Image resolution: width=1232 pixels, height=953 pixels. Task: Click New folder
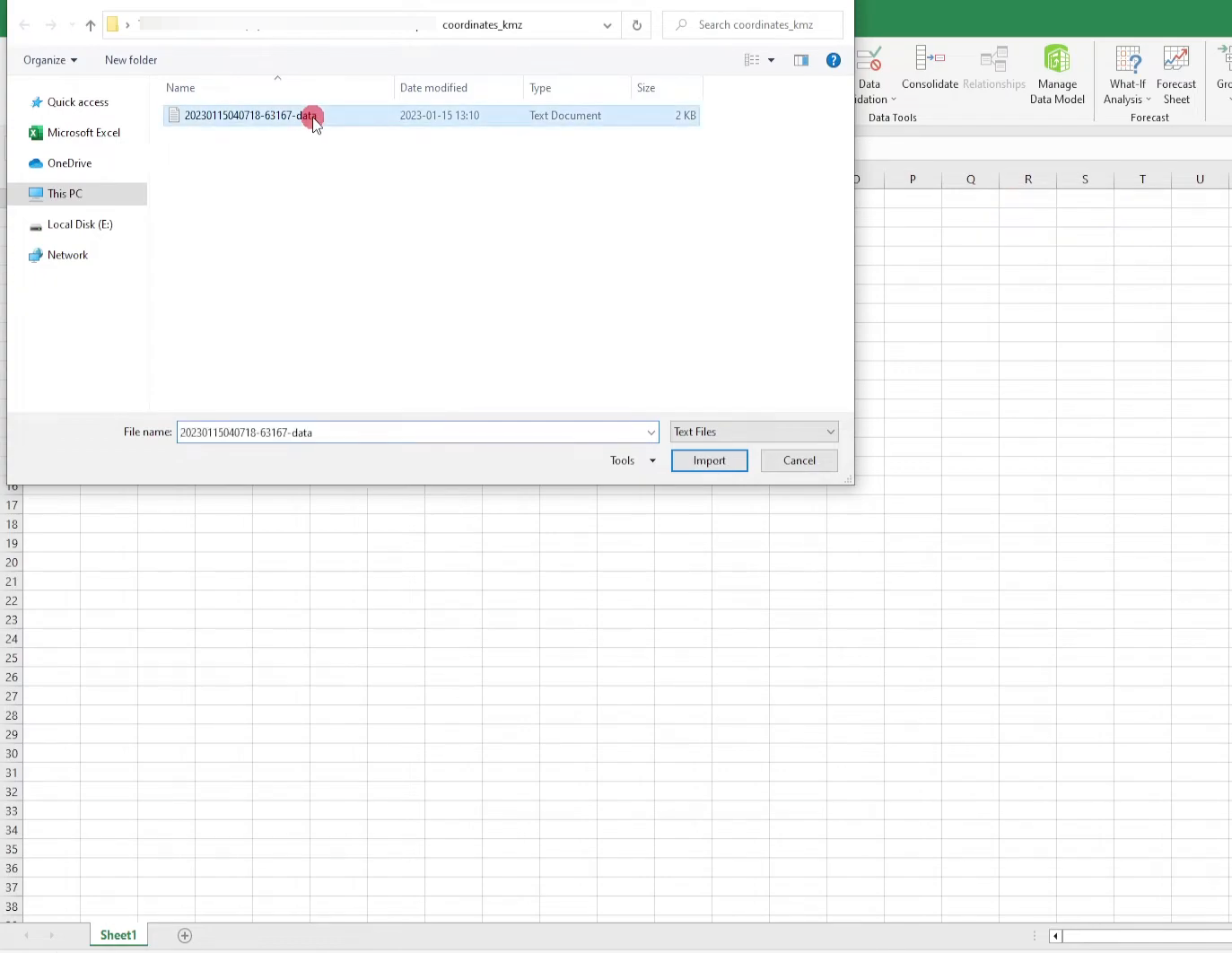[130, 59]
